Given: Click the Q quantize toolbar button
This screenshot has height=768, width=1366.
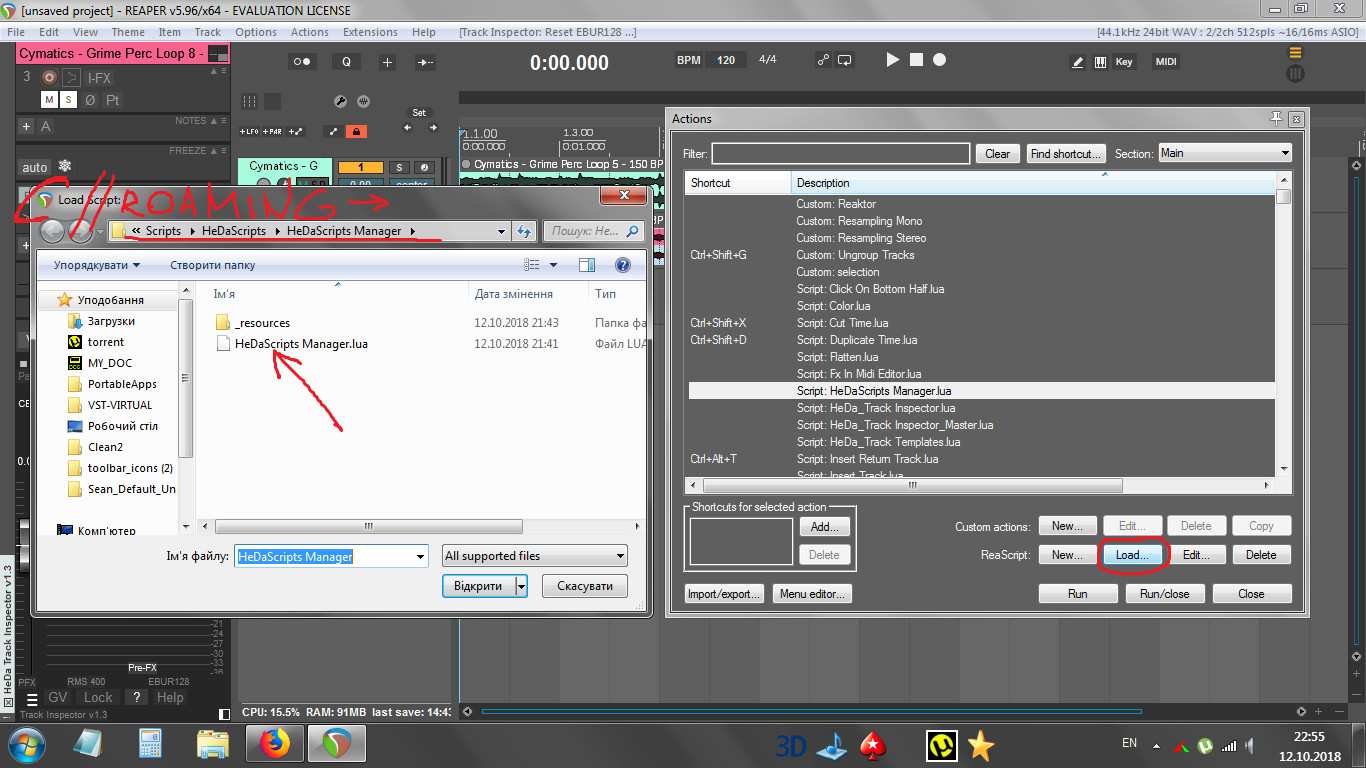Looking at the screenshot, I should coord(346,62).
